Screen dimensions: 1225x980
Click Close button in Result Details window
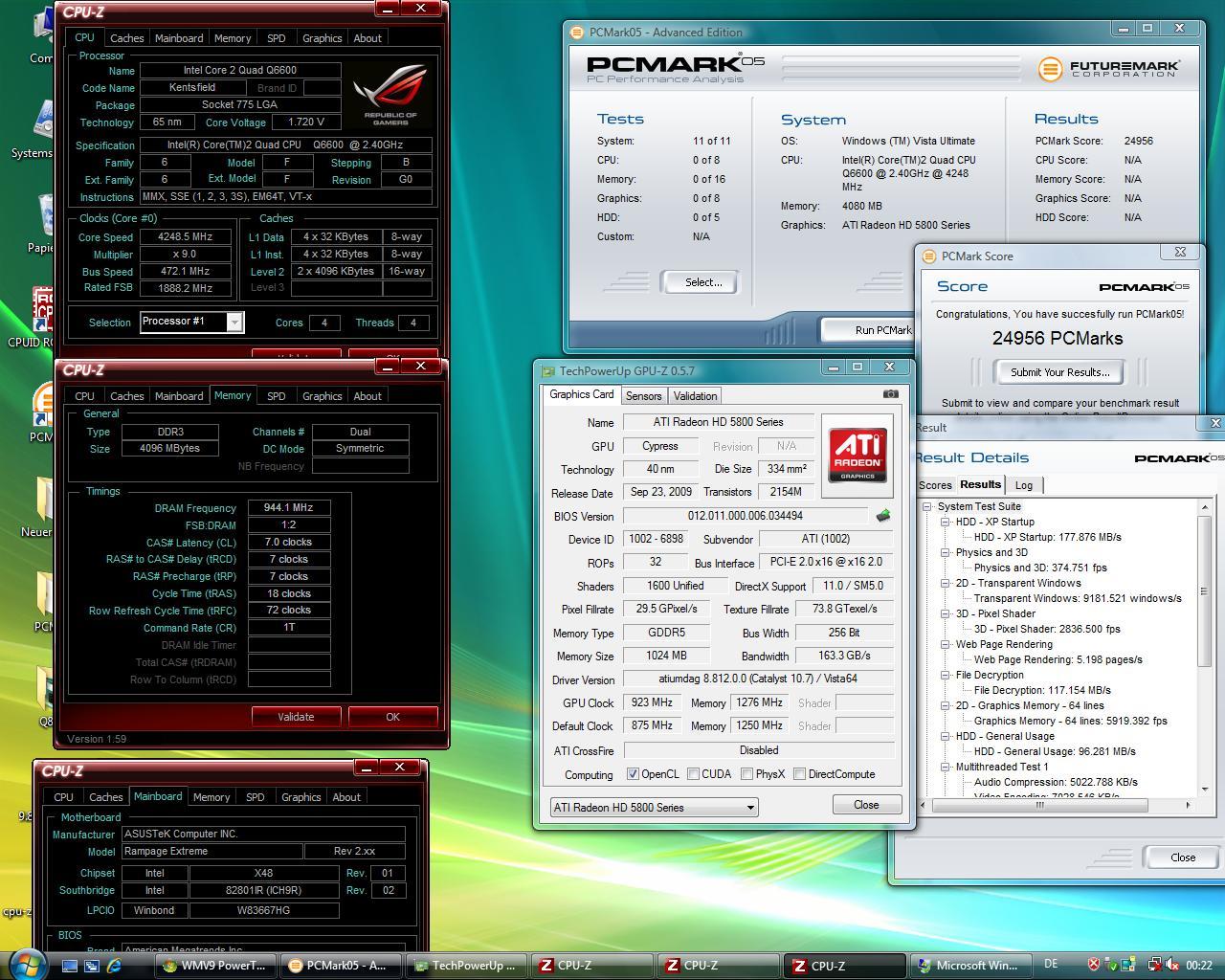[1182, 857]
